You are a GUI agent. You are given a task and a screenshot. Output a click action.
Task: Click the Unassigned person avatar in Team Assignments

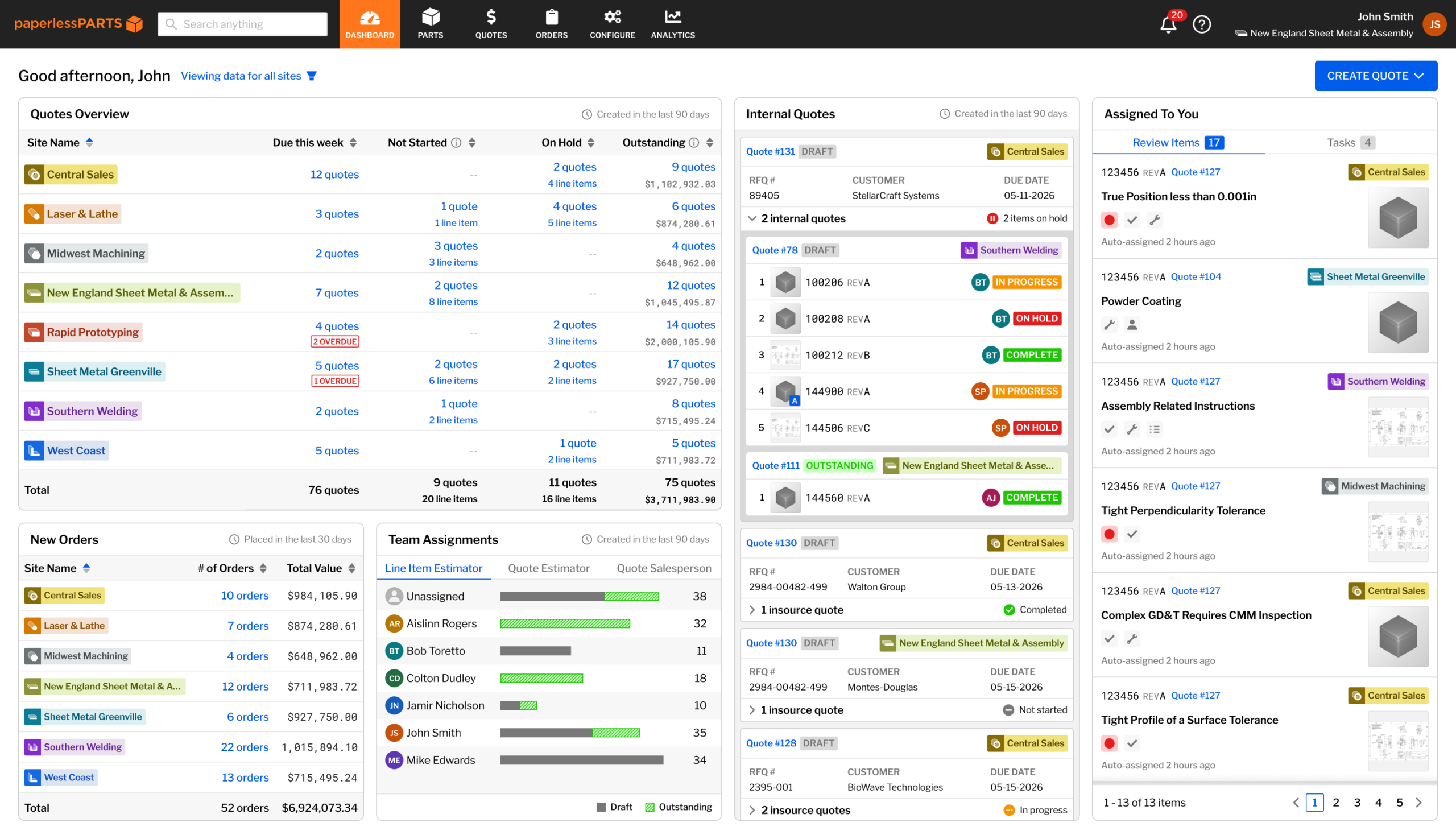pyautogui.click(x=394, y=596)
